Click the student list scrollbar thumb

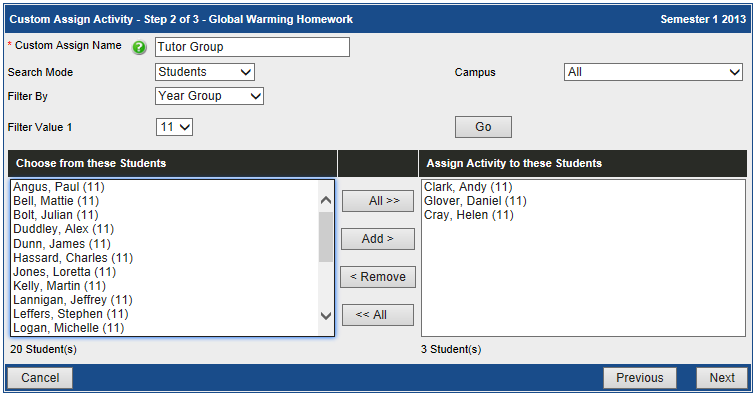click(326, 237)
